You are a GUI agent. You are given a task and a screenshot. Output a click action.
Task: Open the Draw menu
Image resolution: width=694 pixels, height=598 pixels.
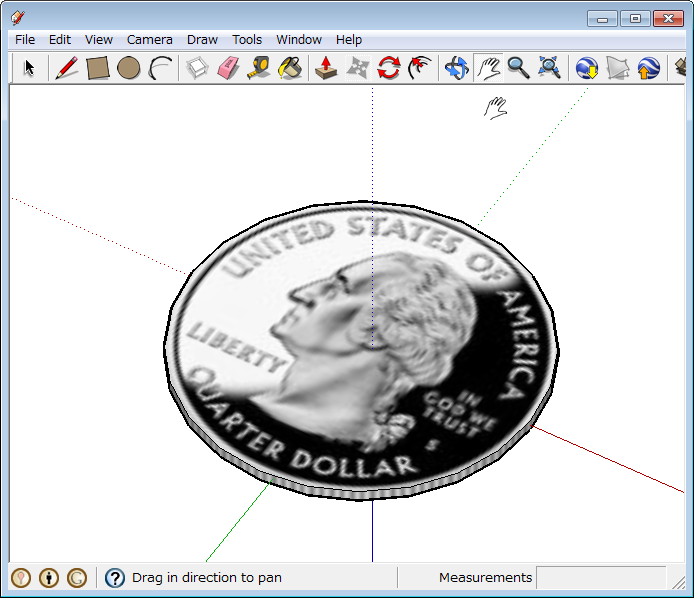202,40
